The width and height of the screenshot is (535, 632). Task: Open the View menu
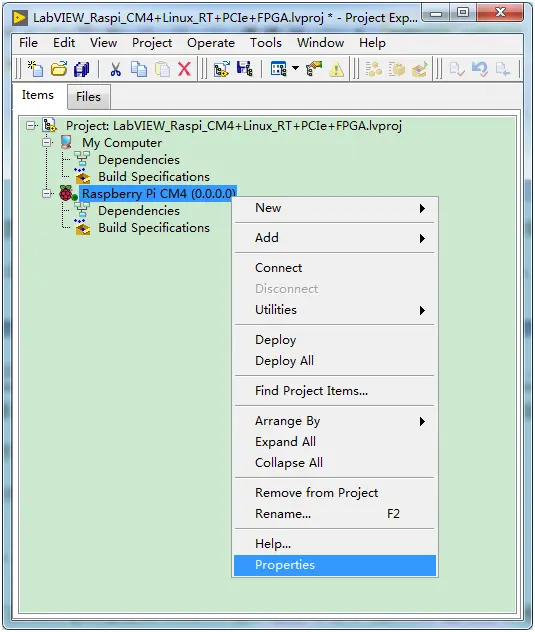(x=103, y=43)
